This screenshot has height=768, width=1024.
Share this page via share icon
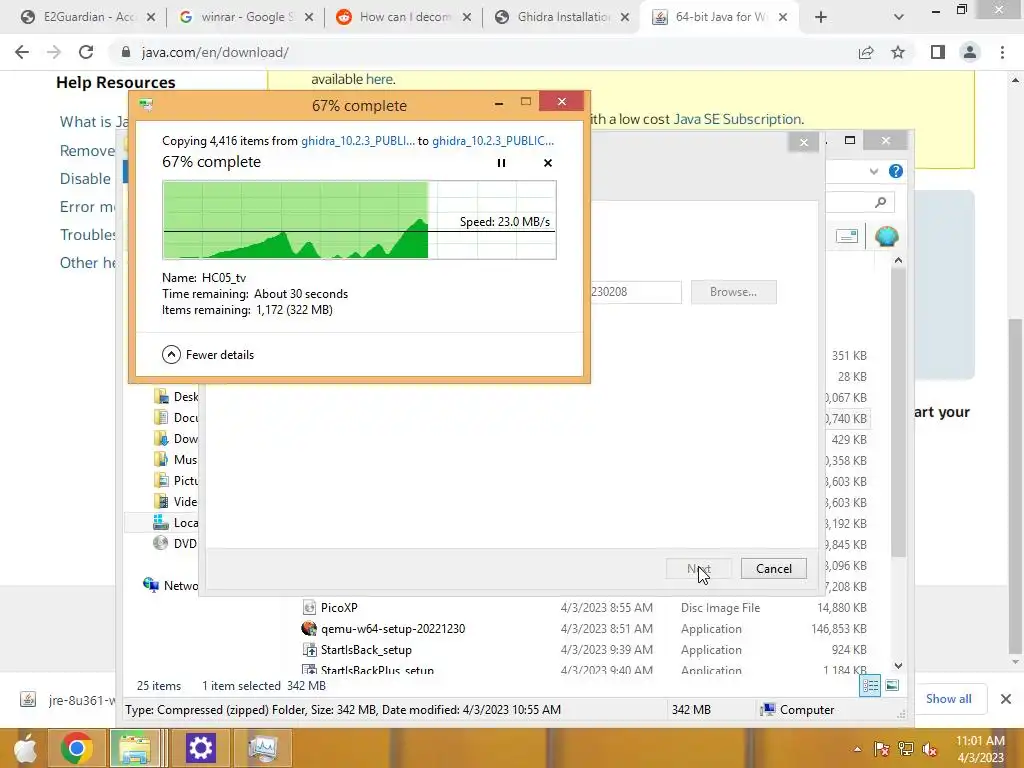pos(866,52)
